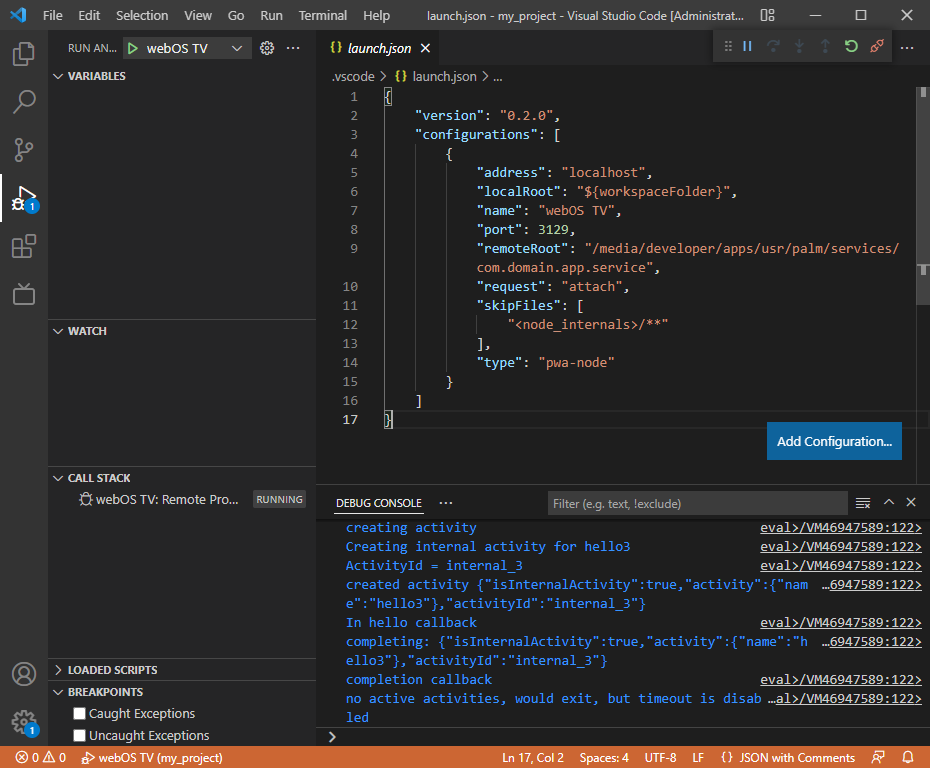Open the webOS TV extension view icon

(x=24, y=294)
